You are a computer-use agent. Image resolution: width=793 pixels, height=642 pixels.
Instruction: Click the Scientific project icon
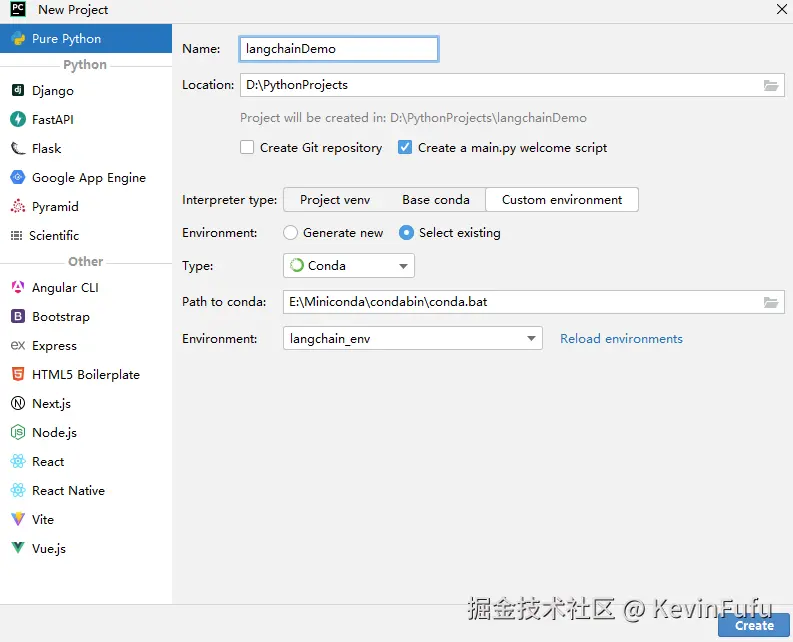tap(17, 235)
